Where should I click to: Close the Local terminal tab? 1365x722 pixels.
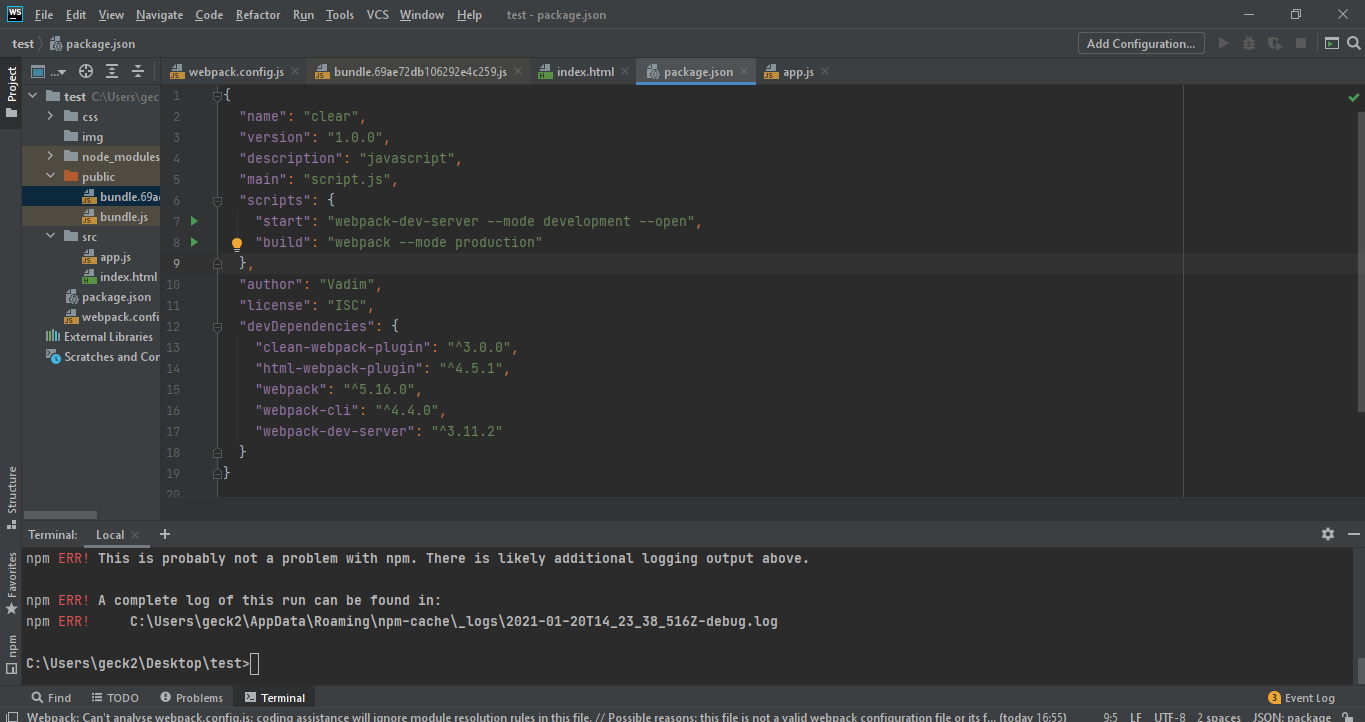pos(136,535)
